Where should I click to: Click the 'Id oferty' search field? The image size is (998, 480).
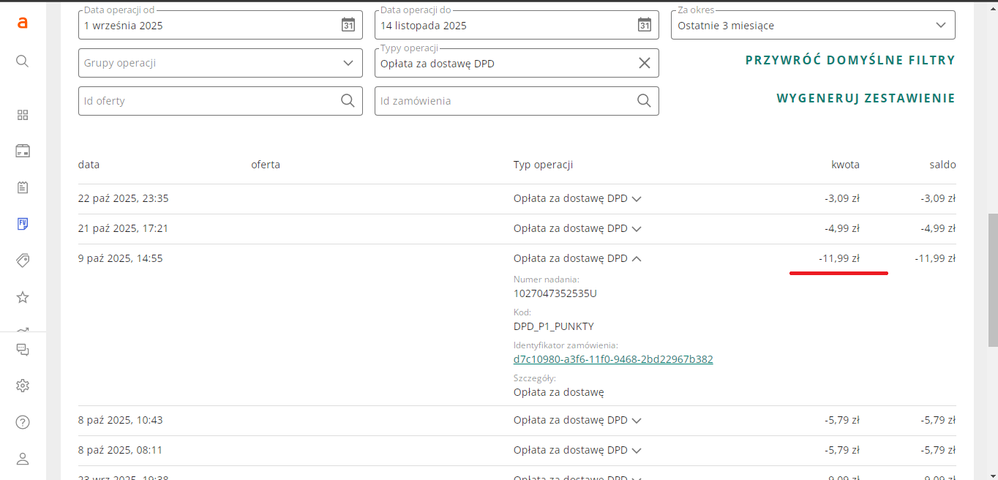(205, 101)
